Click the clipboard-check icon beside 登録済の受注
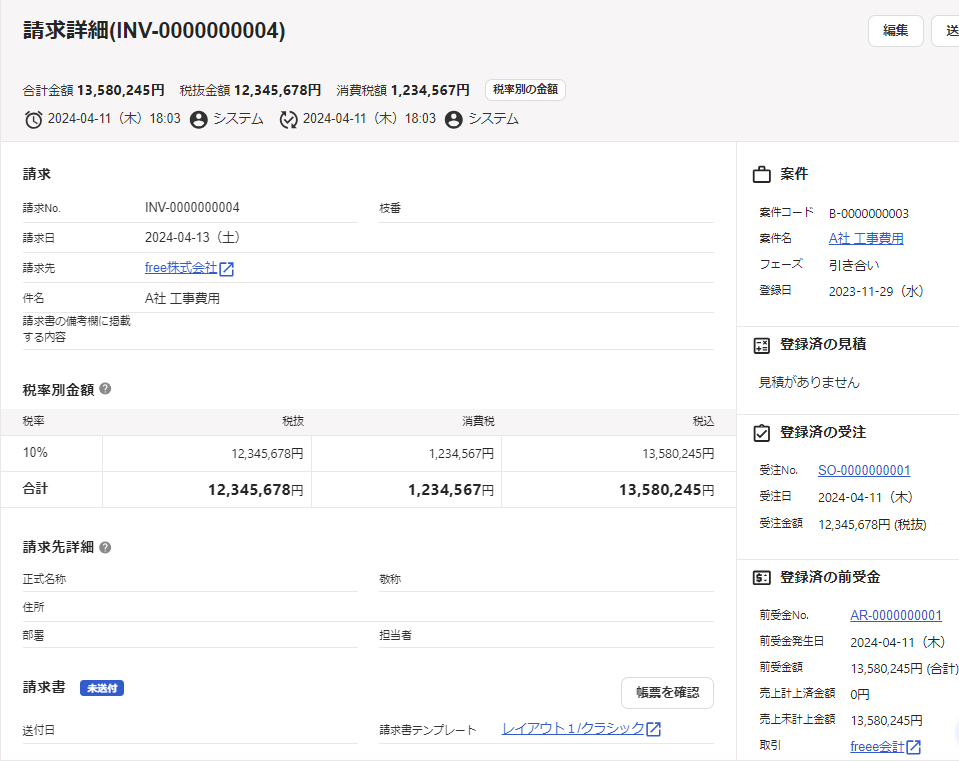This screenshot has height=761, width=959. tap(761, 433)
